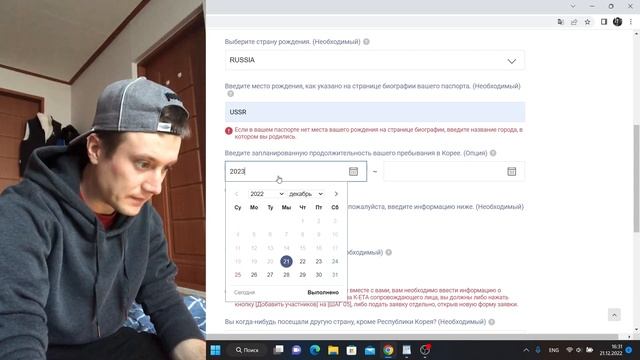
Task: Select December 28 in the calendar
Action: click(286, 275)
